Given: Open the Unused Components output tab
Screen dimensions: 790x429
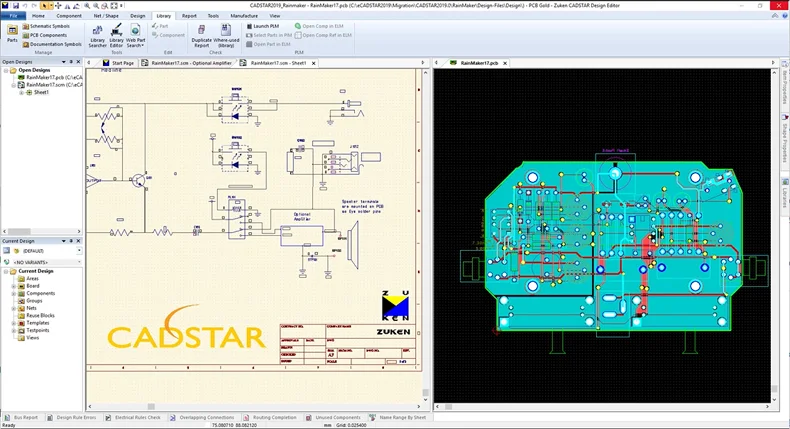Looking at the screenshot, I should tap(333, 417).
